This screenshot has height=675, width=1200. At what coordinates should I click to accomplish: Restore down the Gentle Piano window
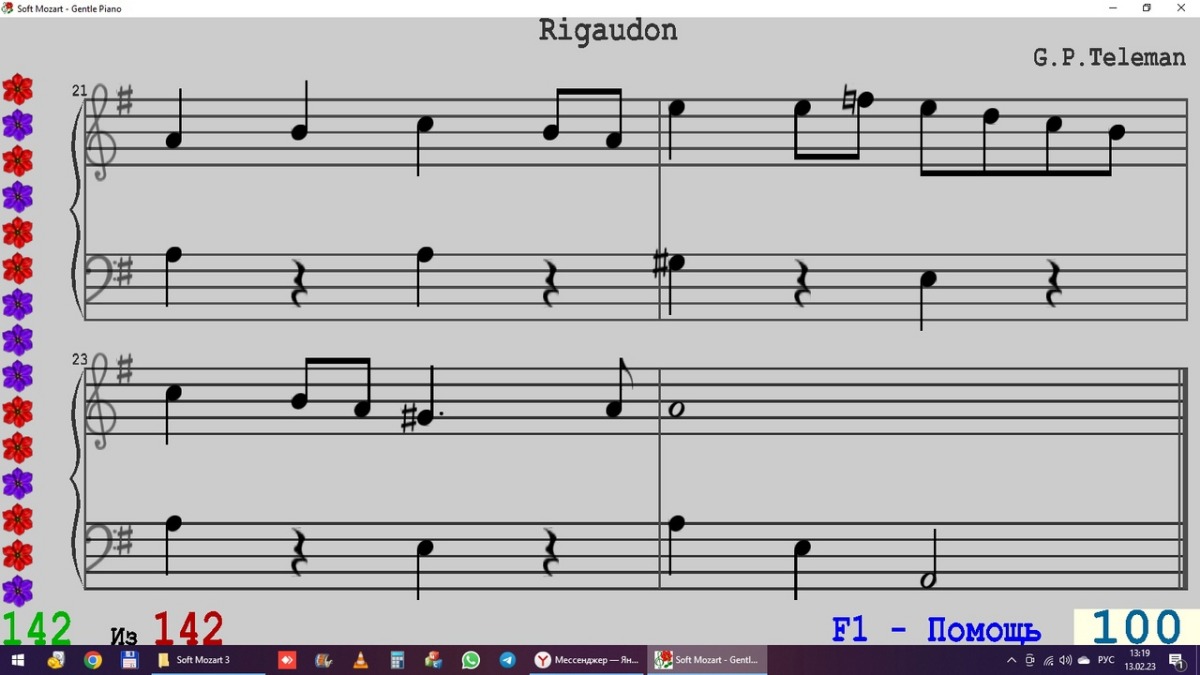[1147, 8]
